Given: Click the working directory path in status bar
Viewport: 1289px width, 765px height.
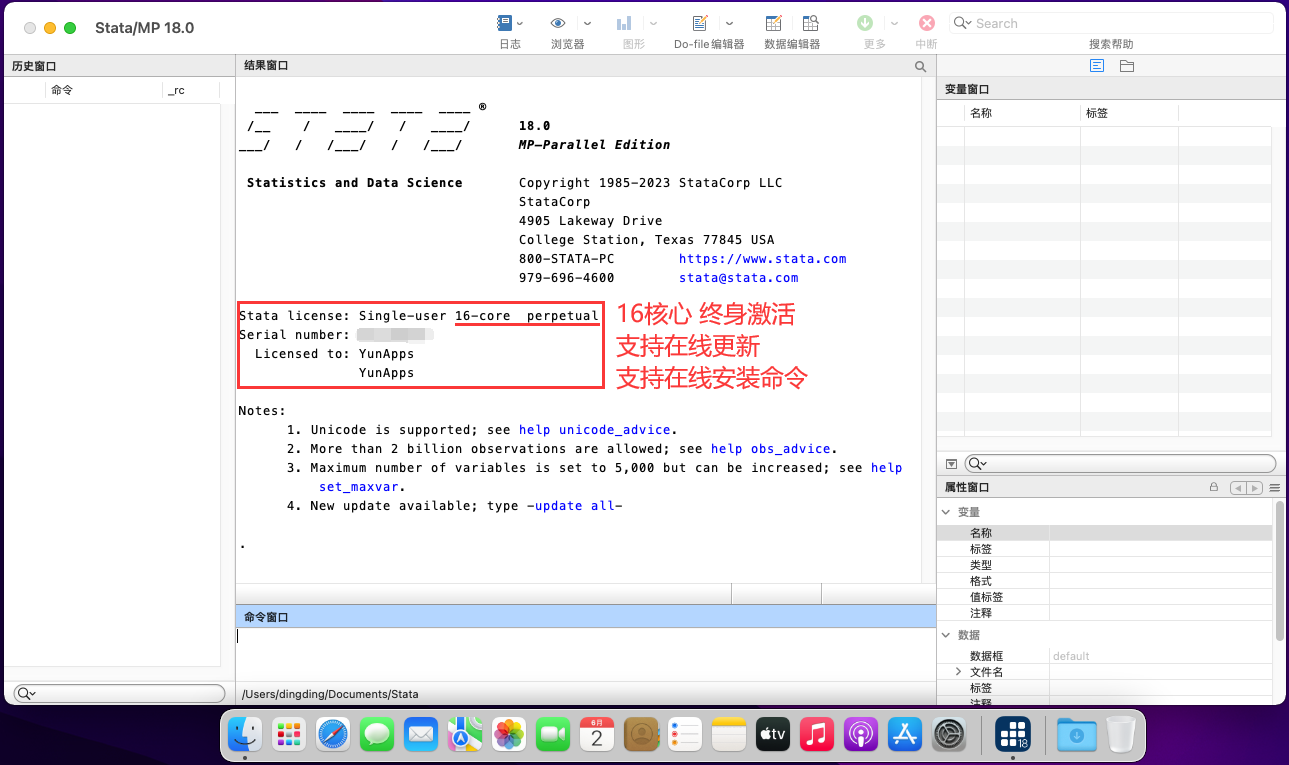Looking at the screenshot, I should pyautogui.click(x=330, y=694).
